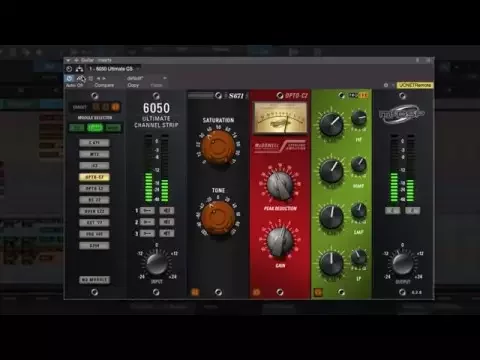Select the topmost module button in module list
This screenshot has width=480, height=360.
[94, 143]
